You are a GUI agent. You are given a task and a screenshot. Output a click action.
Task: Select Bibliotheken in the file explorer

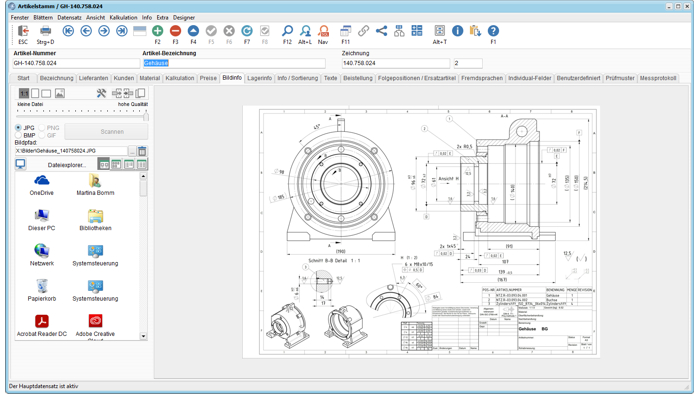coord(95,220)
